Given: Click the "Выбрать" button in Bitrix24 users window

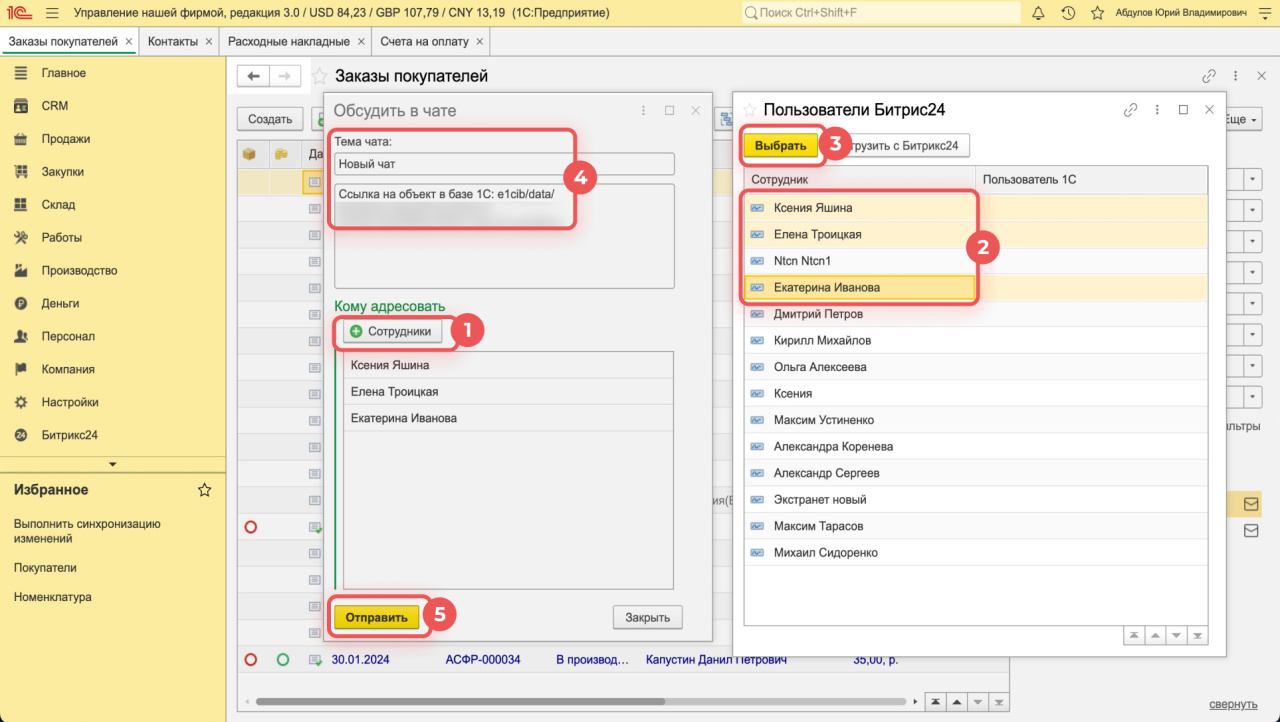Looking at the screenshot, I should coord(780,145).
